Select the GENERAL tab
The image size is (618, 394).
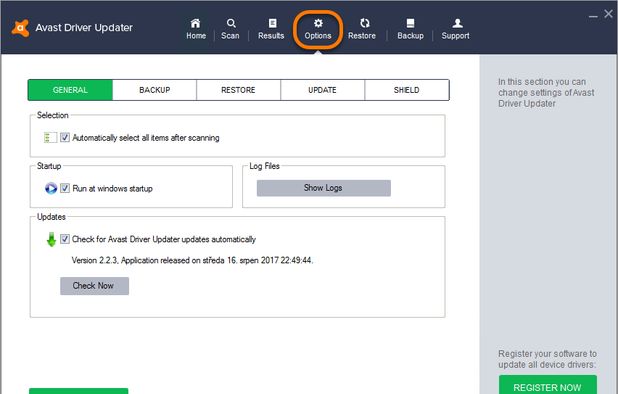(70, 90)
